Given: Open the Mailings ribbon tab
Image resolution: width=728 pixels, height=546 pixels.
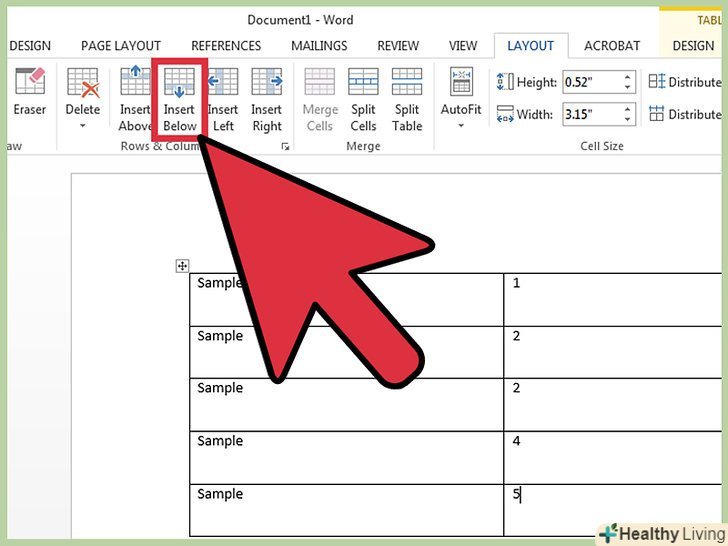Looking at the screenshot, I should tap(319, 46).
